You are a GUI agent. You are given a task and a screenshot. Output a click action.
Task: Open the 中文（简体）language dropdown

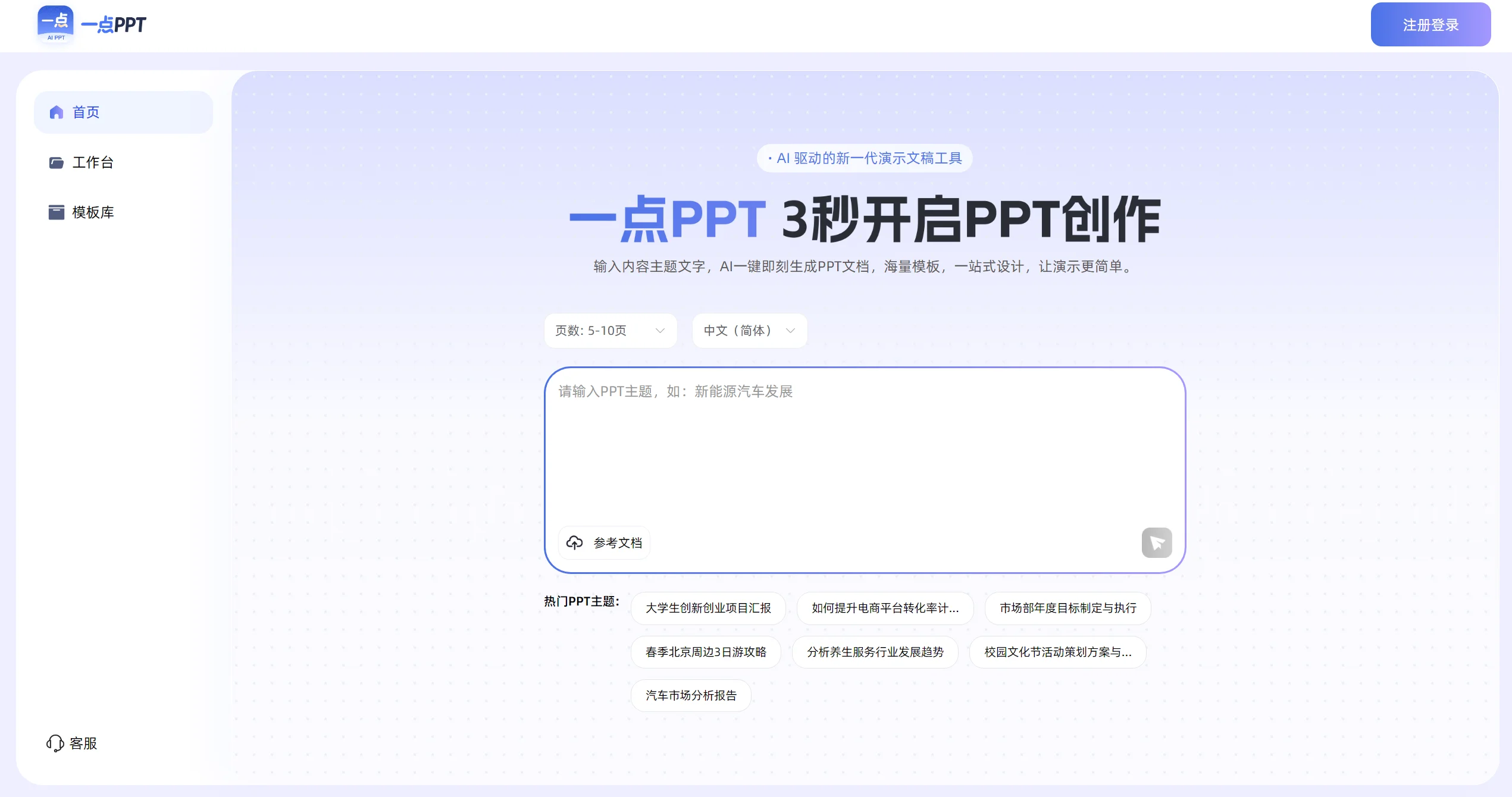(x=750, y=331)
